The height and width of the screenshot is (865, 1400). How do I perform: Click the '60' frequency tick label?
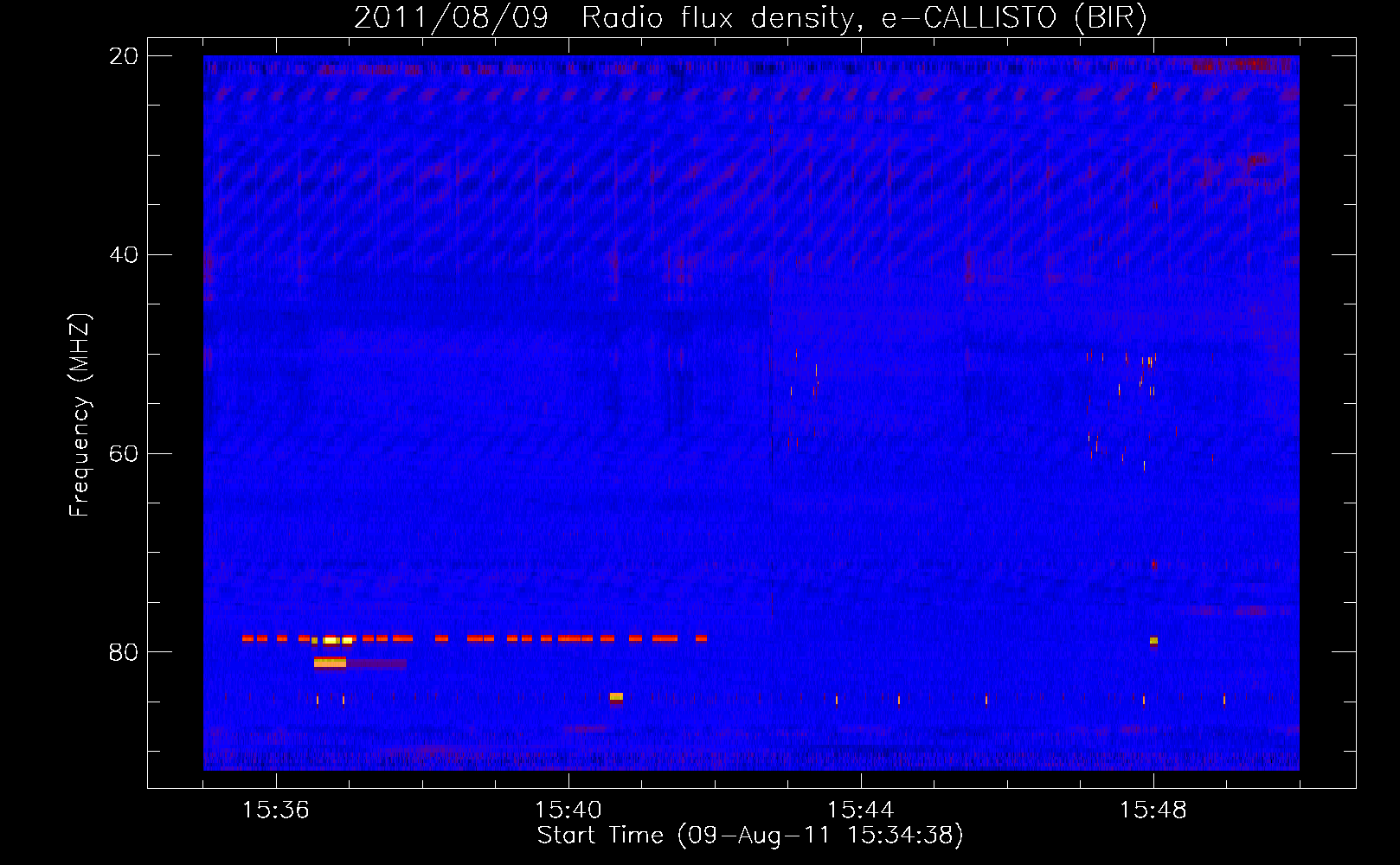124,454
